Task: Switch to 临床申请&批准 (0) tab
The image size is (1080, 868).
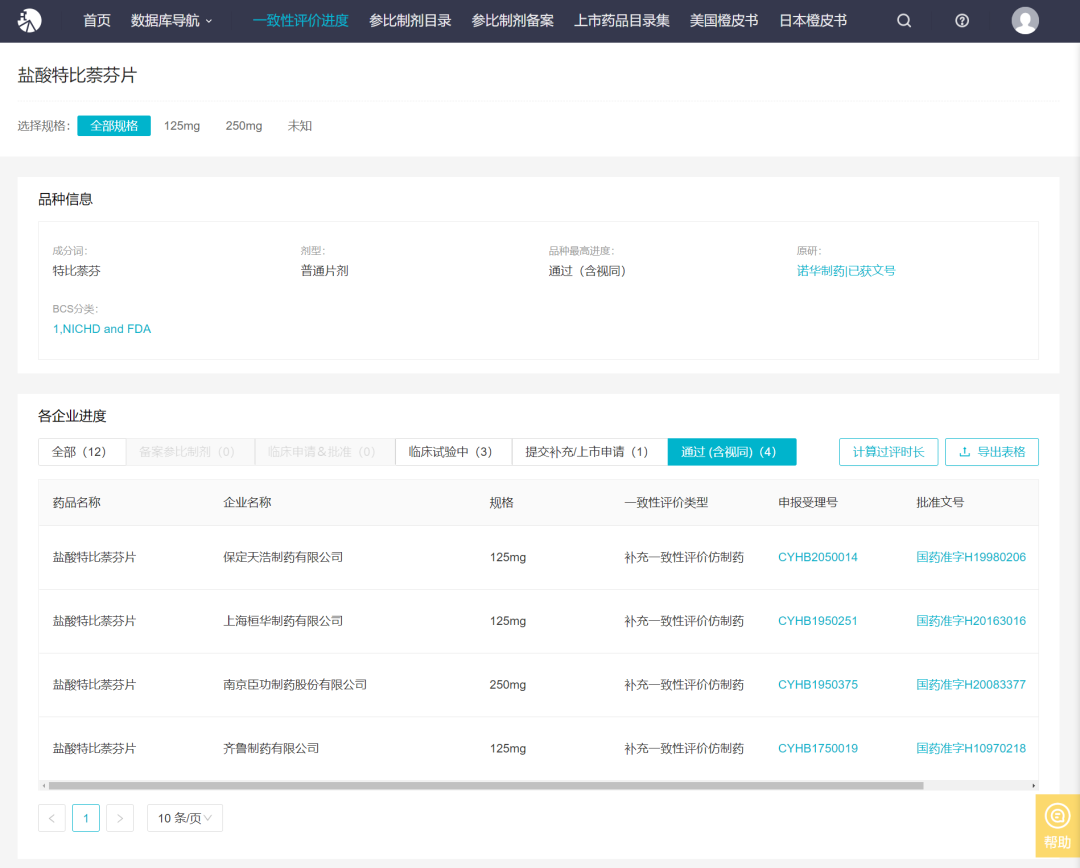Action: pos(325,452)
